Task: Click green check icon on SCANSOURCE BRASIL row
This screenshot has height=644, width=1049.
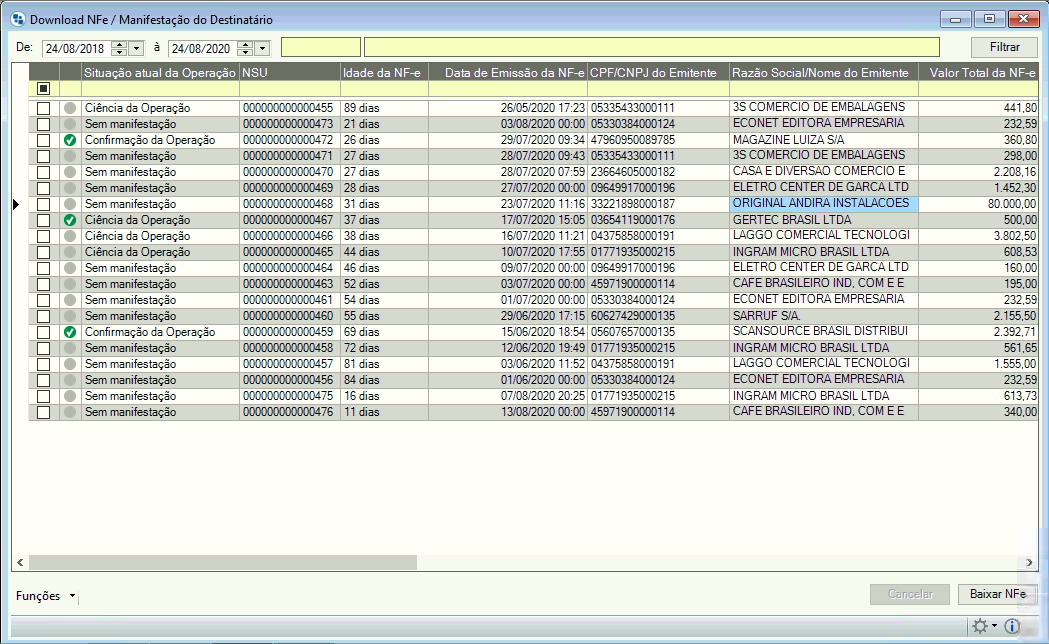Action: pyautogui.click(x=69, y=332)
